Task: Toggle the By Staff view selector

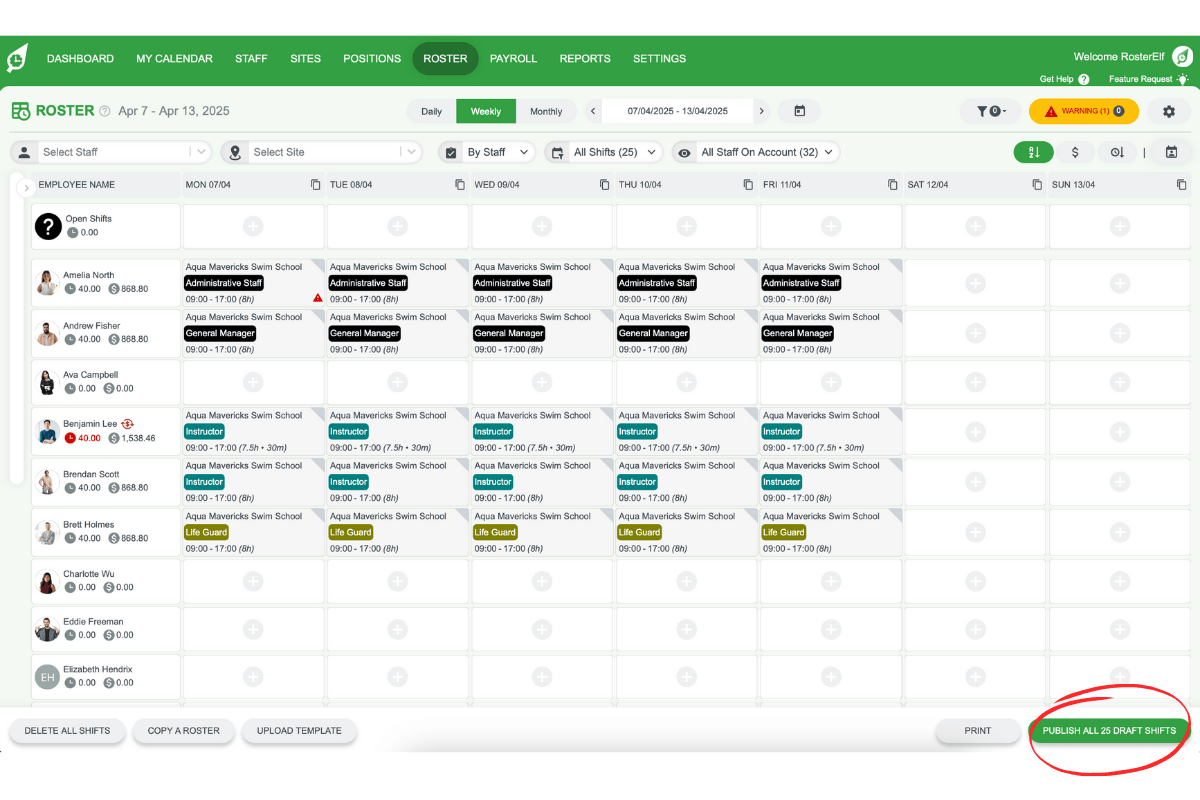Action: [486, 152]
